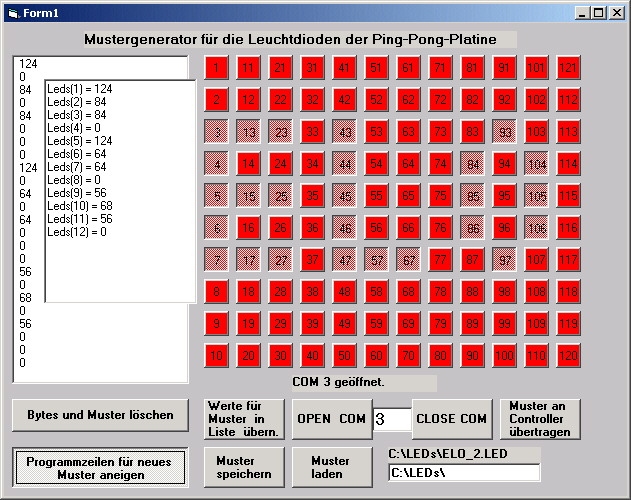Screen dimensions: 631x500
Task: Click the Form1 window icon in title bar
Action: (12, 11)
